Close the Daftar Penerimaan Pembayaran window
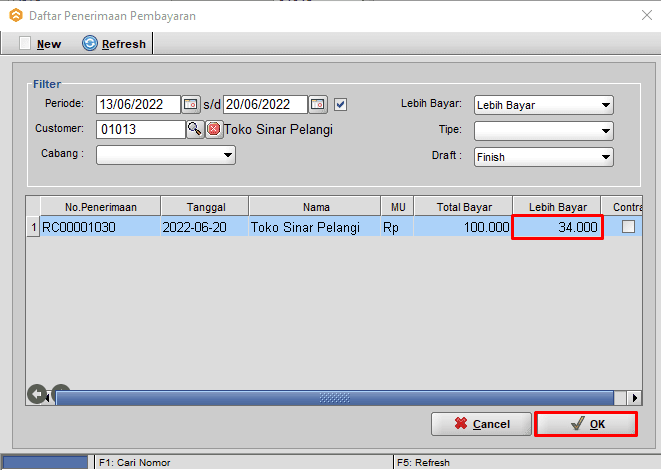 coord(647,16)
